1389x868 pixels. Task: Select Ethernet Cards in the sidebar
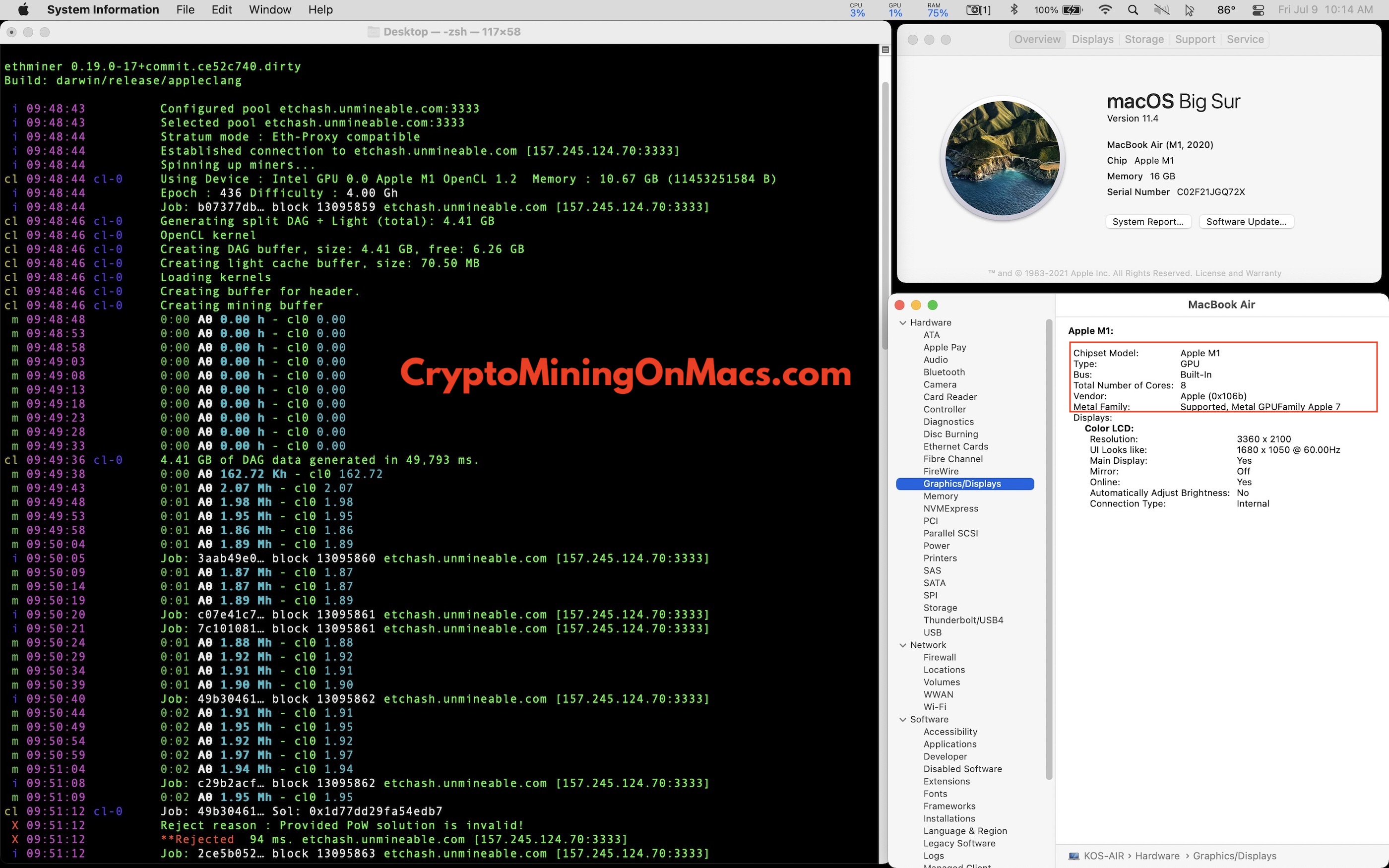tap(955, 446)
